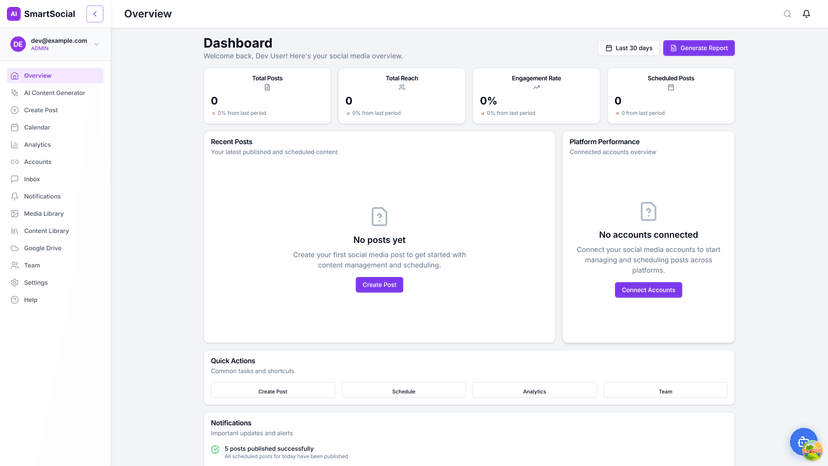Collapse the sidebar with chevron button

click(95, 14)
